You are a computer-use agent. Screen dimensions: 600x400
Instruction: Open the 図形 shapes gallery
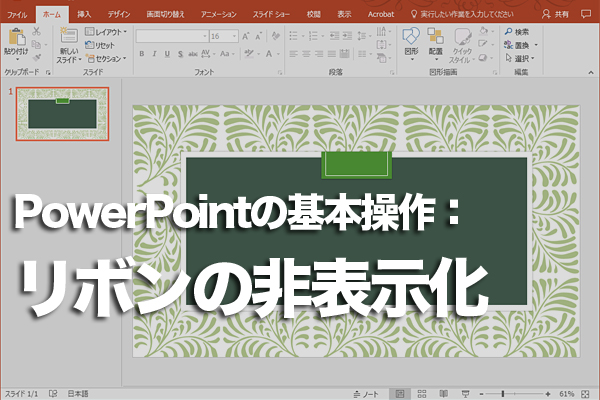click(x=411, y=44)
